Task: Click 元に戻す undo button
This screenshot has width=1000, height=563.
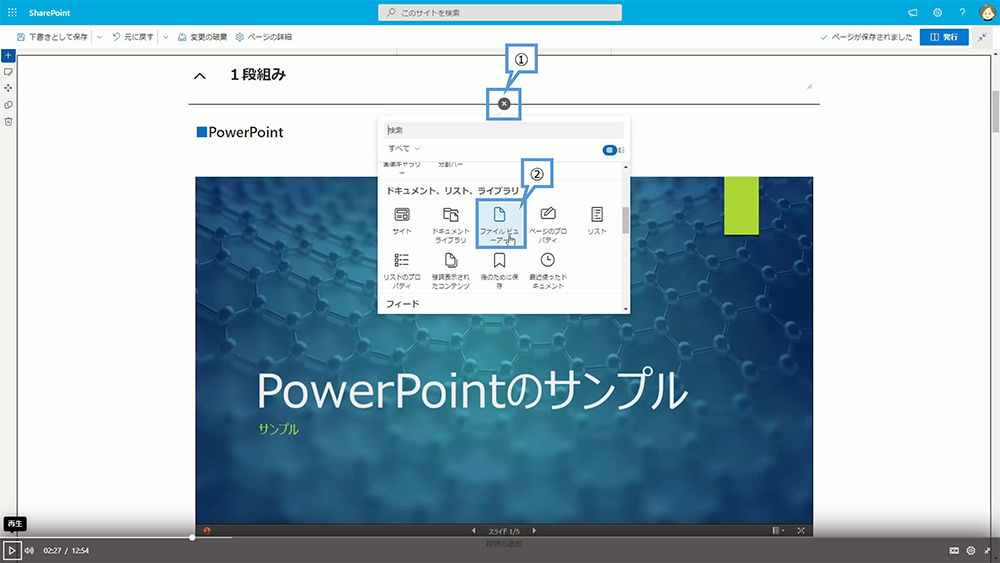Action: coord(133,37)
